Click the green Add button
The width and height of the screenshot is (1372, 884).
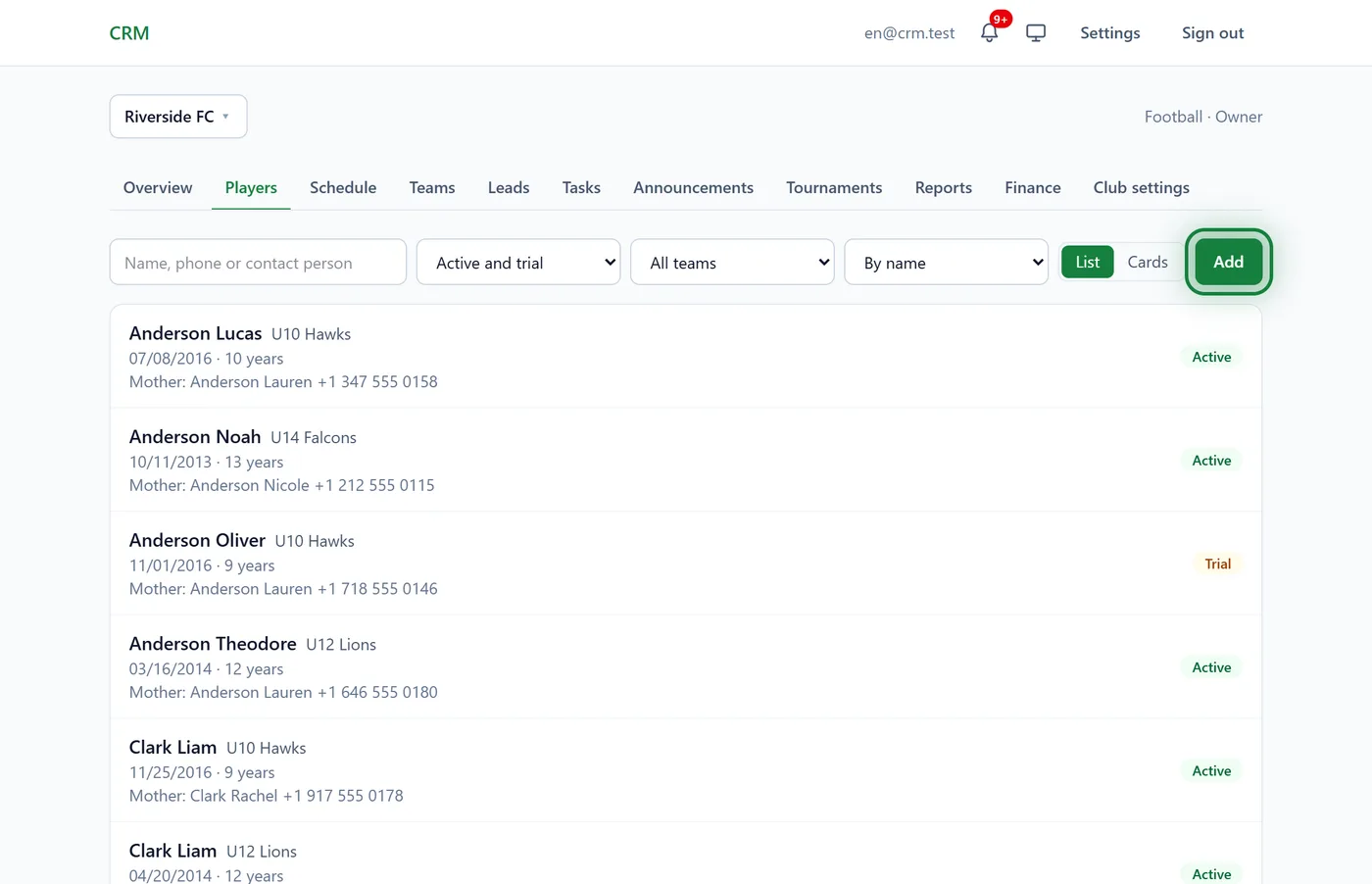pyautogui.click(x=1229, y=262)
